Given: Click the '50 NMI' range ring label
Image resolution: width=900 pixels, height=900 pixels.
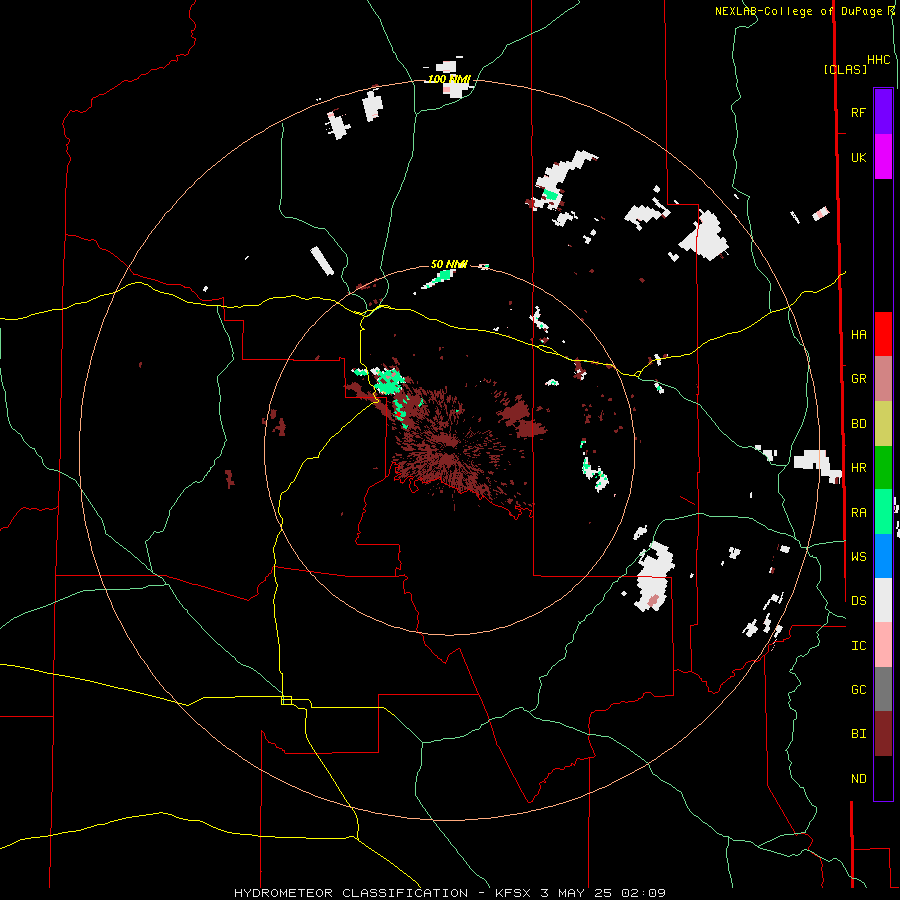Looking at the screenshot, I should tap(449, 264).
